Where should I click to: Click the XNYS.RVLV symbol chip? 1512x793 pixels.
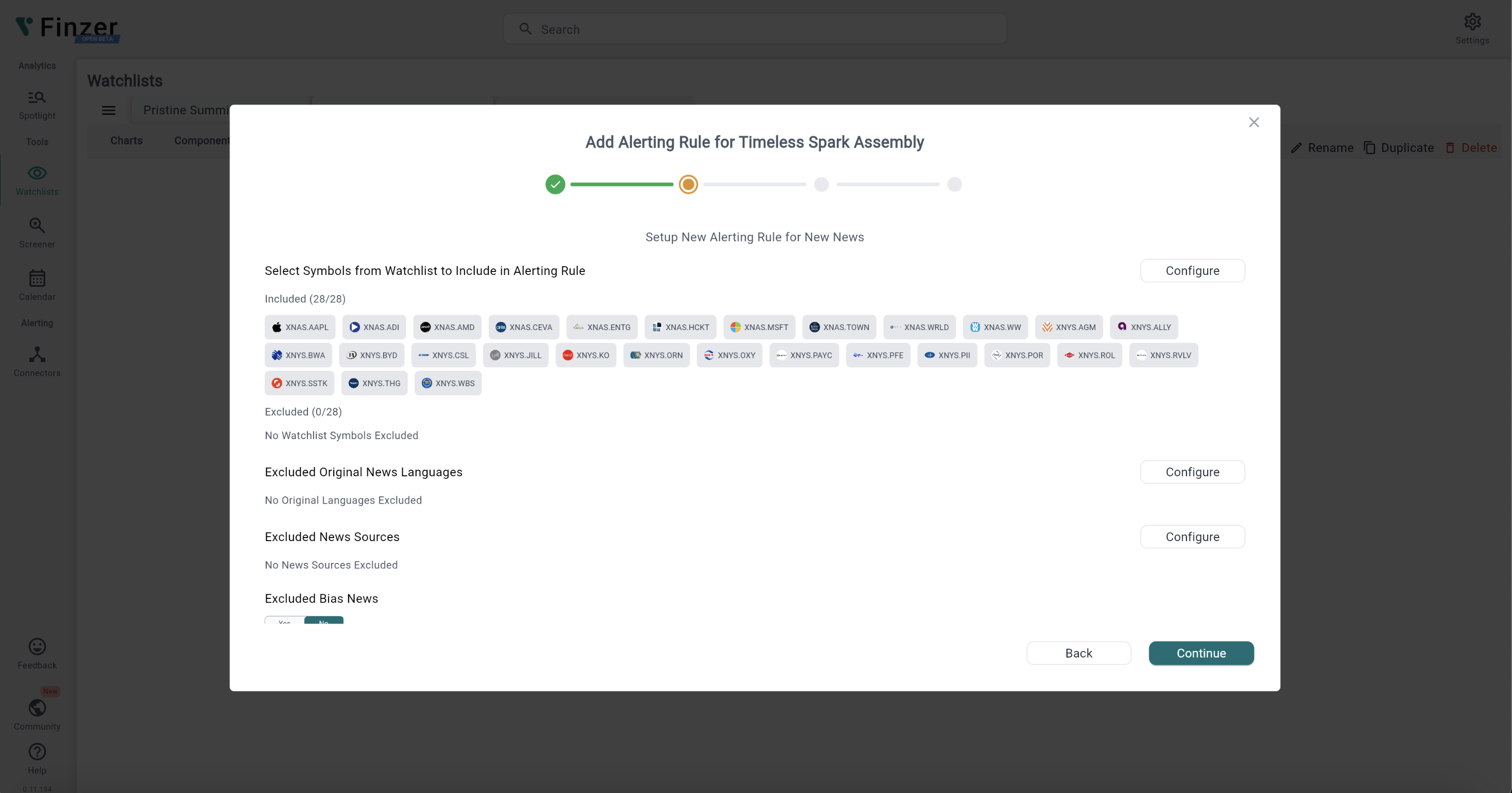coord(1163,355)
